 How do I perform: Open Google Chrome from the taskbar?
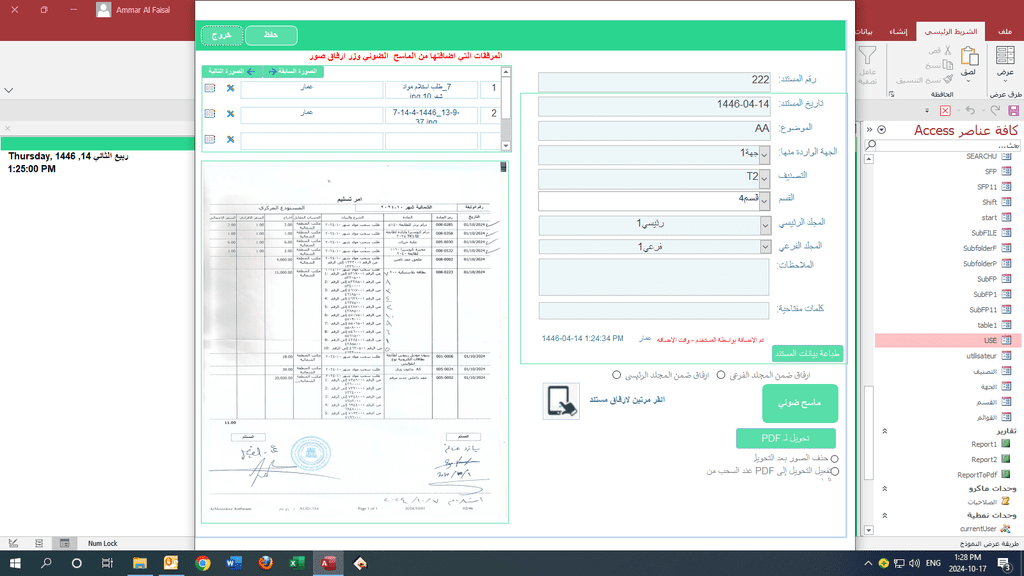(202, 563)
